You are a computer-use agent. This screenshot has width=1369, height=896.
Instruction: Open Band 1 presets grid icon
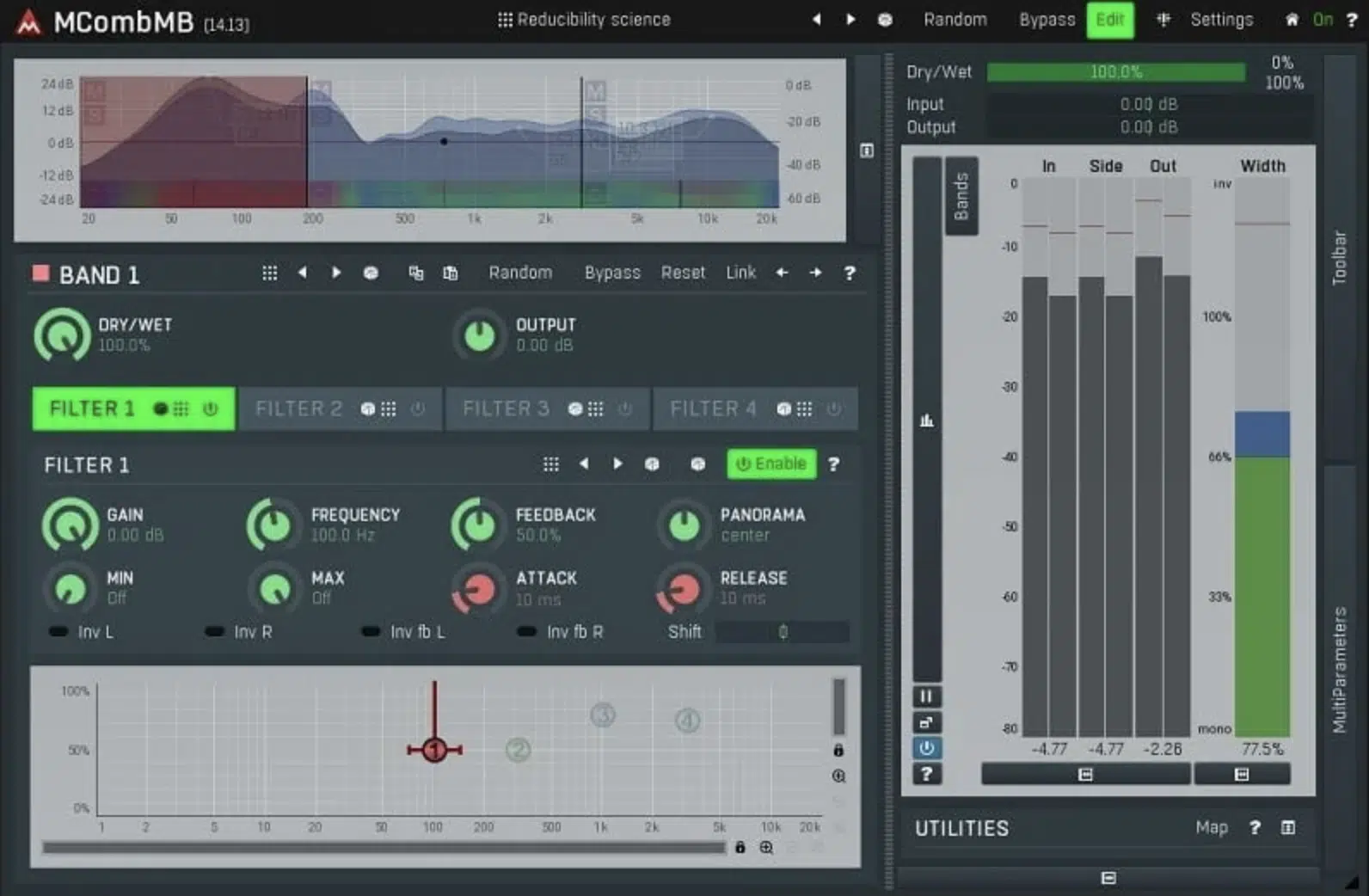(269, 273)
